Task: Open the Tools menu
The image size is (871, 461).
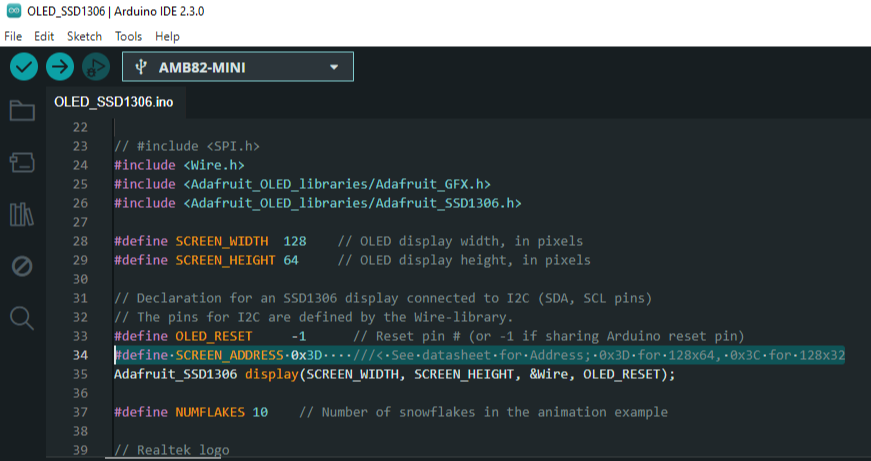Action: coord(128,36)
